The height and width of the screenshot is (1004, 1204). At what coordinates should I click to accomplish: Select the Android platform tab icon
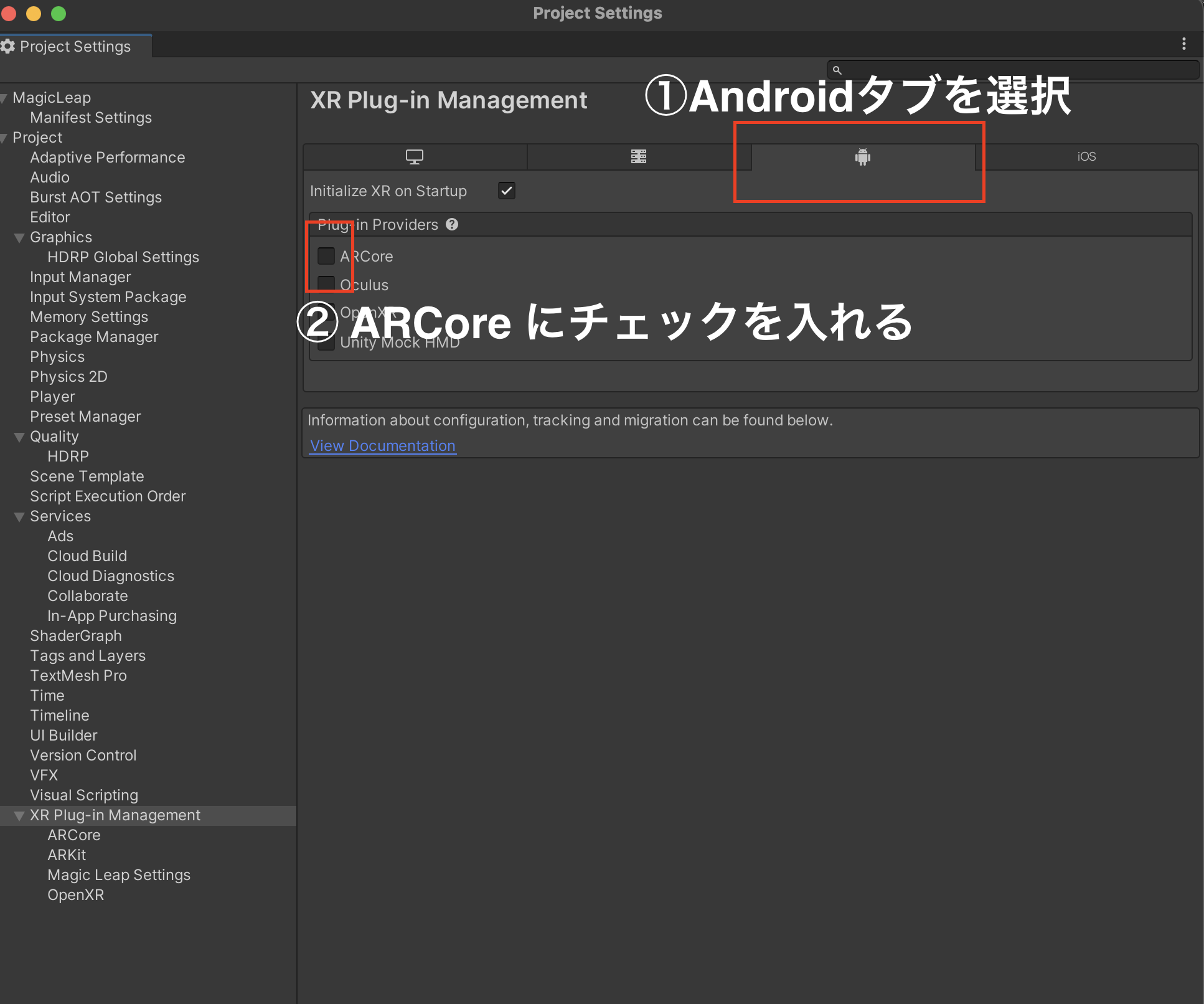[x=862, y=157]
